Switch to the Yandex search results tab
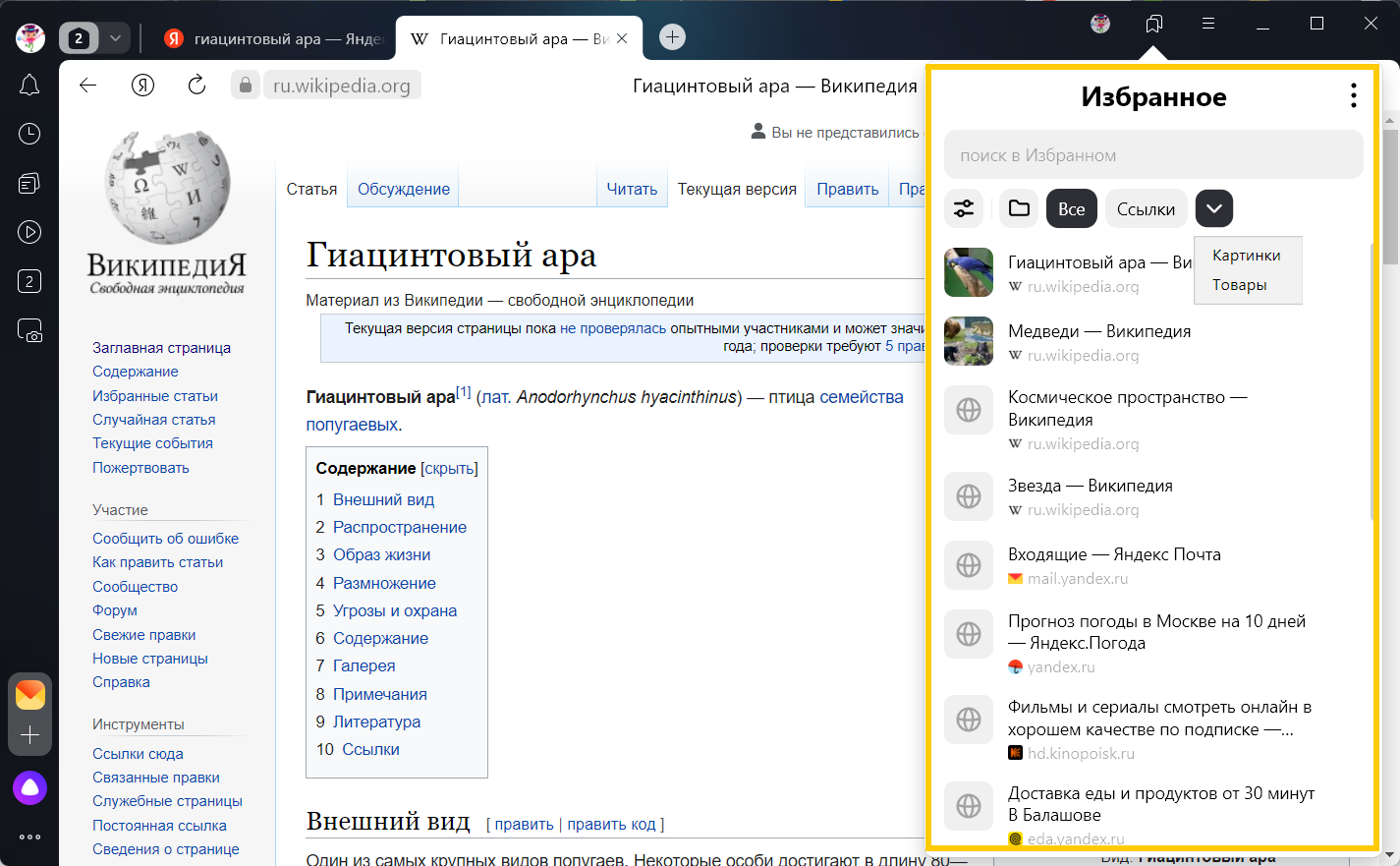1400x866 pixels. (272, 38)
